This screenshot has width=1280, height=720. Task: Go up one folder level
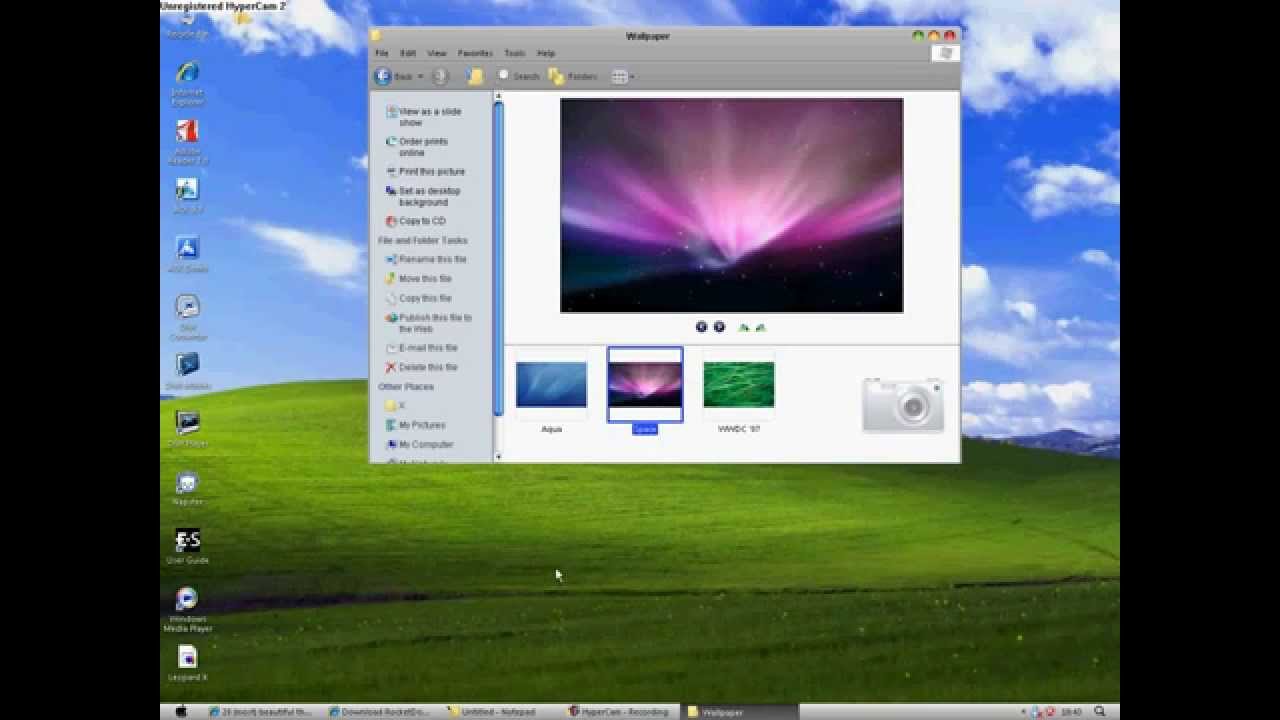point(476,77)
